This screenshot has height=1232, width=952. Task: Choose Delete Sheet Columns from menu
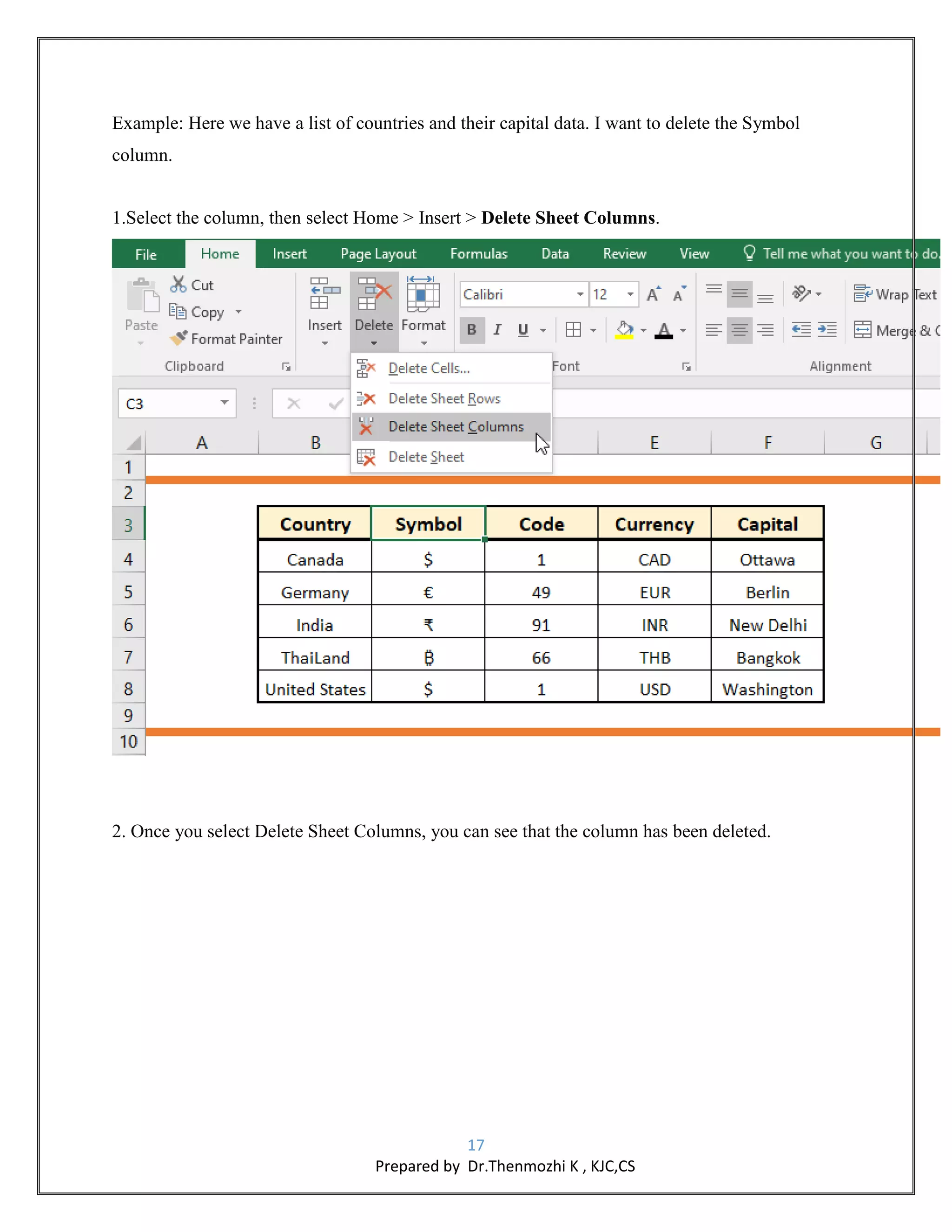click(x=451, y=426)
